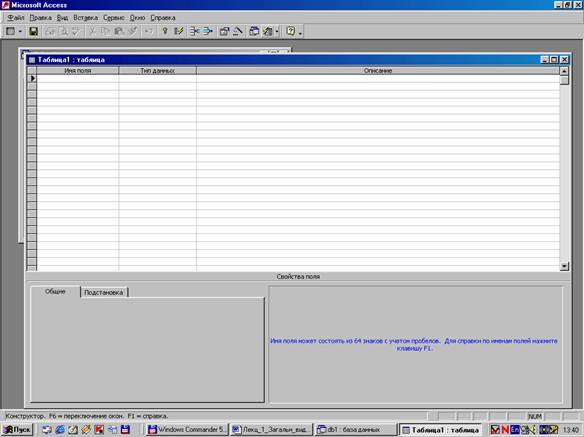Switch to the Подстановка properties tab
This screenshot has width=584, height=437.
tap(104, 292)
